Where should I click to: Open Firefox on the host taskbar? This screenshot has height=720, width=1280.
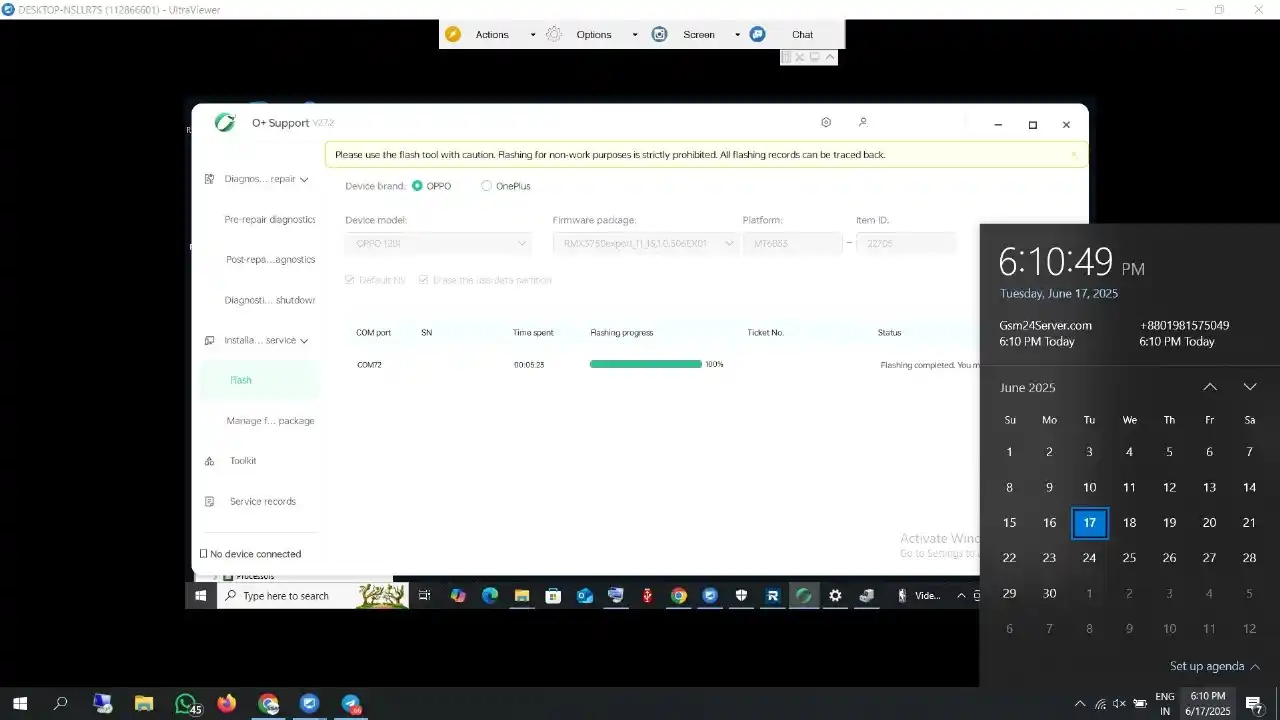[227, 704]
